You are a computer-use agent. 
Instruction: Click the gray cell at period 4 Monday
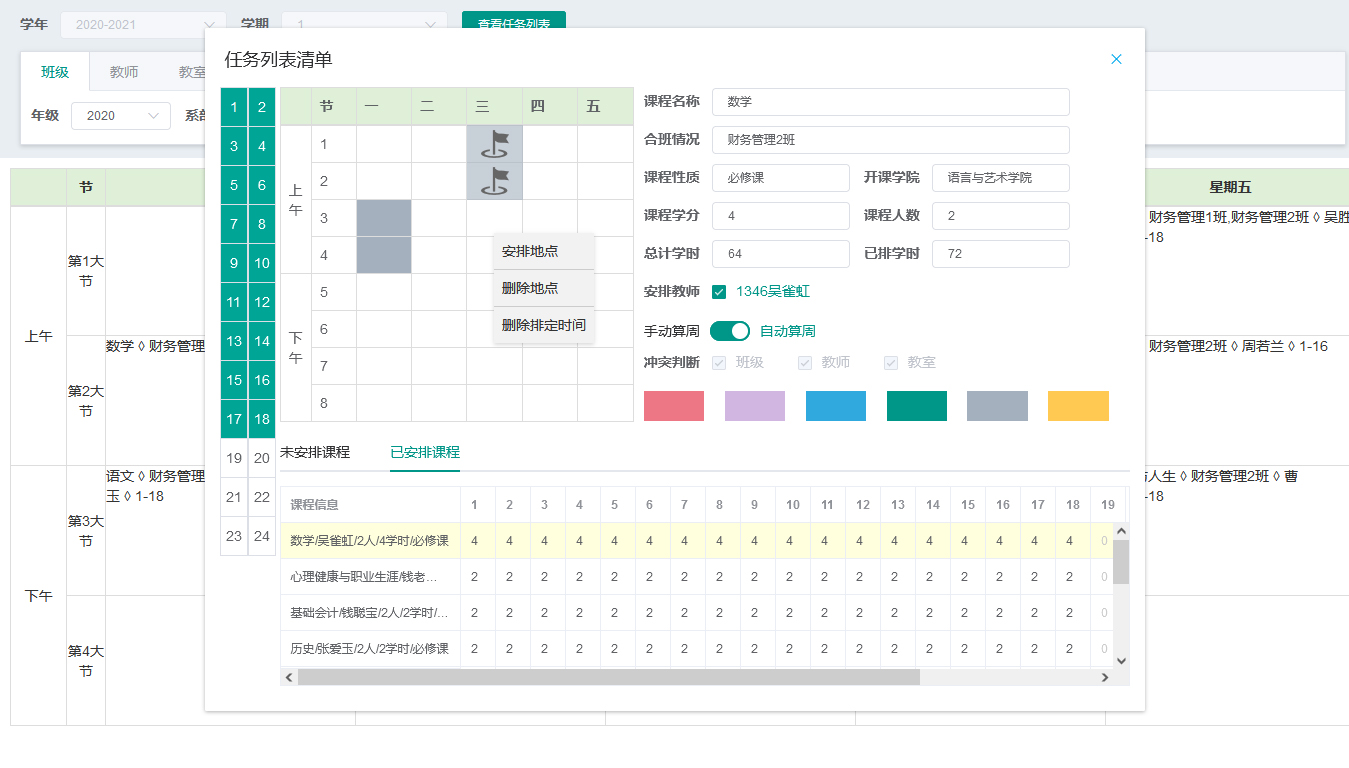(384, 255)
